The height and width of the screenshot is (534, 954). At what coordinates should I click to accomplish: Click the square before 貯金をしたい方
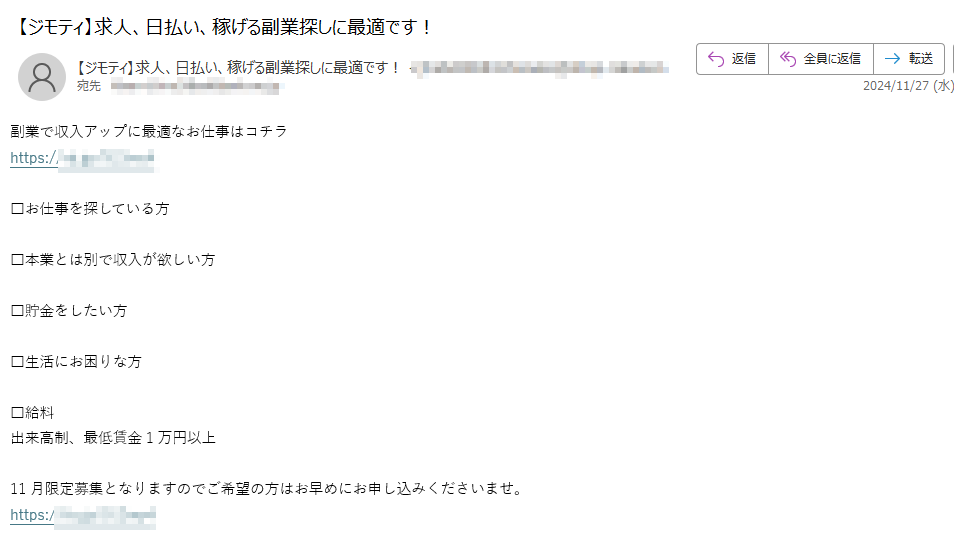tap(18, 311)
